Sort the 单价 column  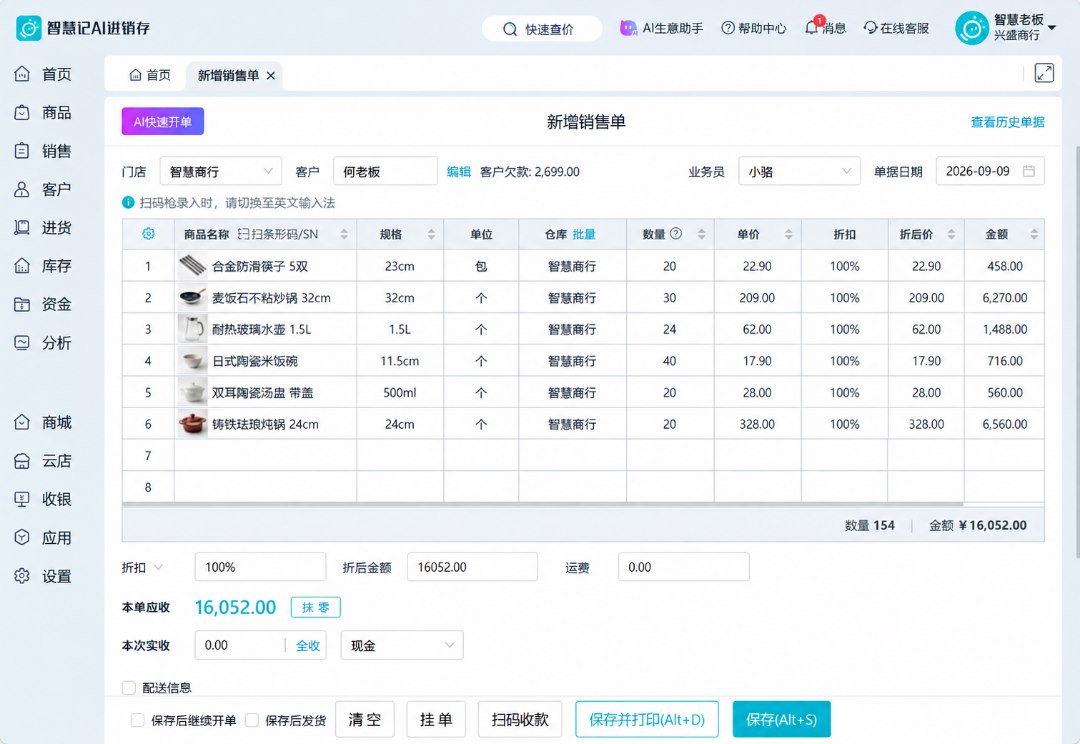click(x=789, y=234)
